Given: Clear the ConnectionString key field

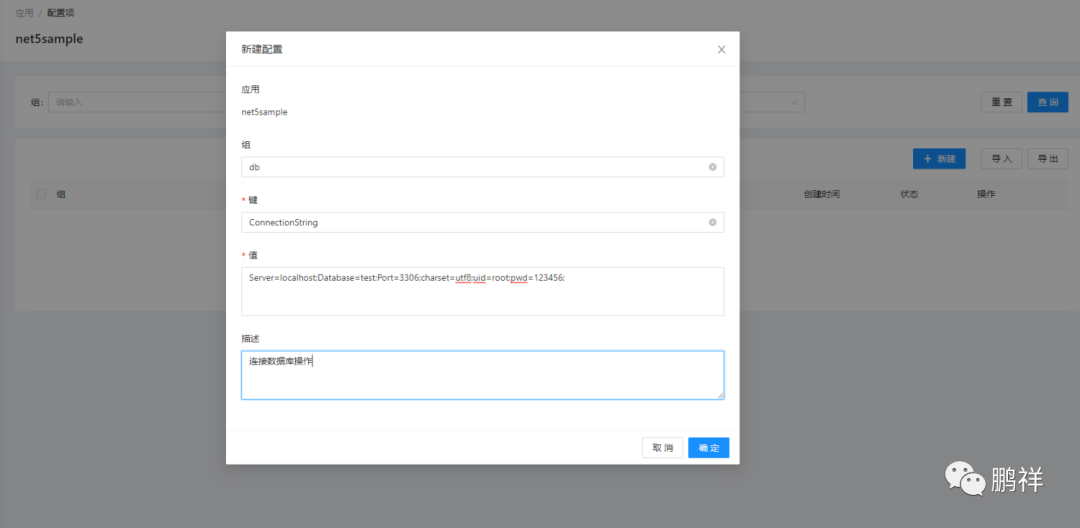Looking at the screenshot, I should 712,222.
